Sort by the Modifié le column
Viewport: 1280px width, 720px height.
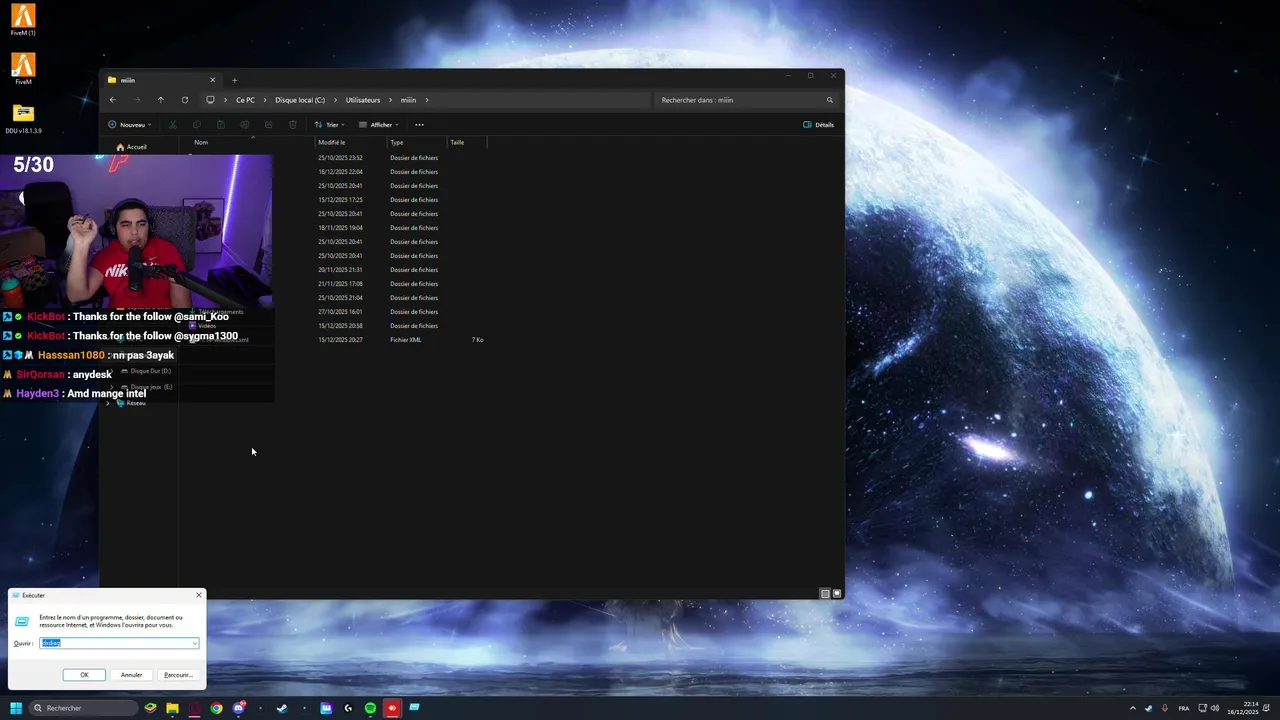[332, 142]
